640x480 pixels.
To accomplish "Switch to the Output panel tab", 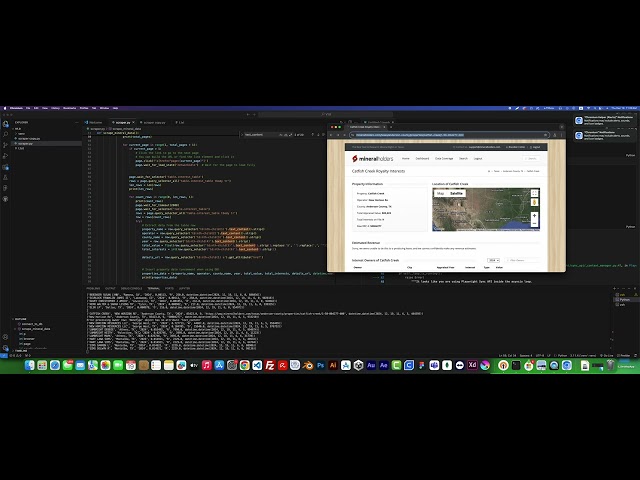I will [110, 288].
